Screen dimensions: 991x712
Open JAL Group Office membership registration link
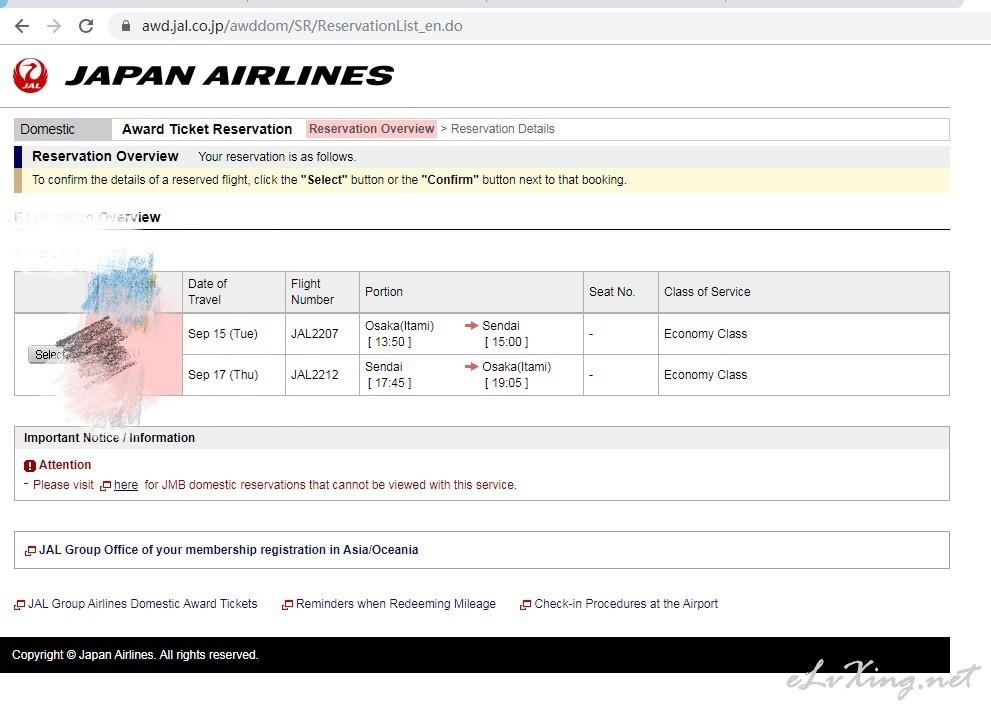tap(229, 550)
